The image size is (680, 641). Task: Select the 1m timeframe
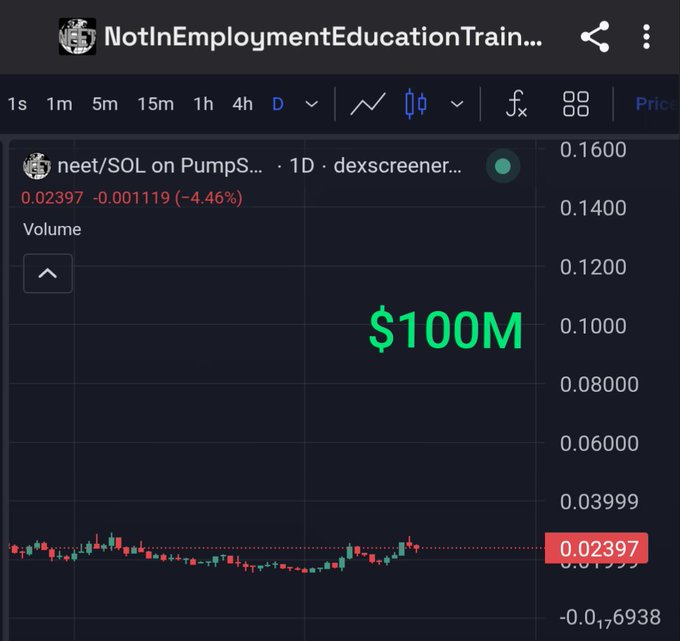(59, 104)
